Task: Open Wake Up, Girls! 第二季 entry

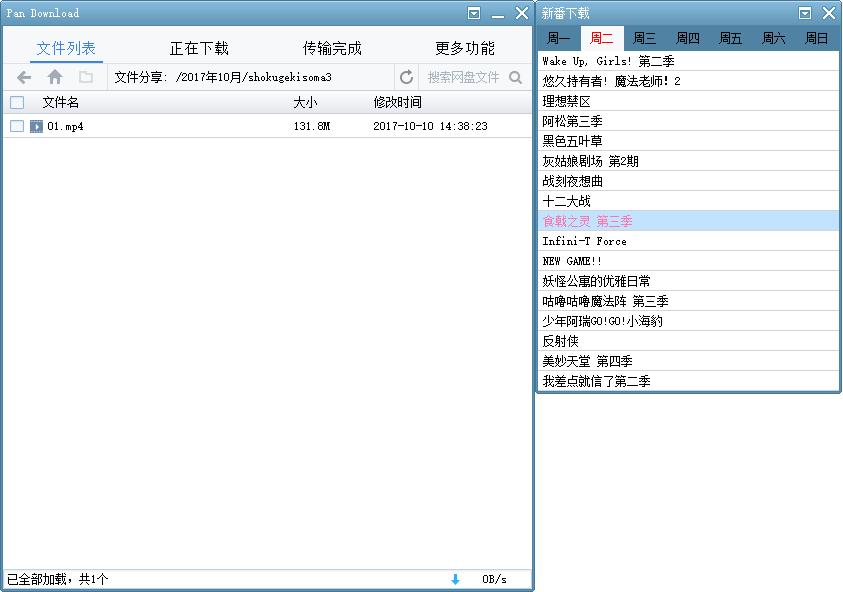Action: 610,60
